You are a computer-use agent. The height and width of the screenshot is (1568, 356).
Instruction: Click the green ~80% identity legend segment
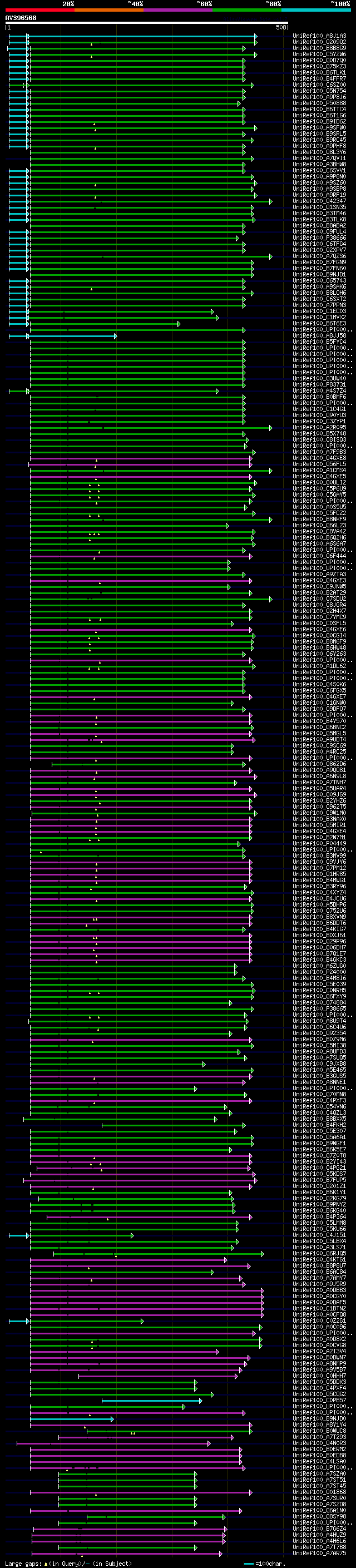(247, 10)
